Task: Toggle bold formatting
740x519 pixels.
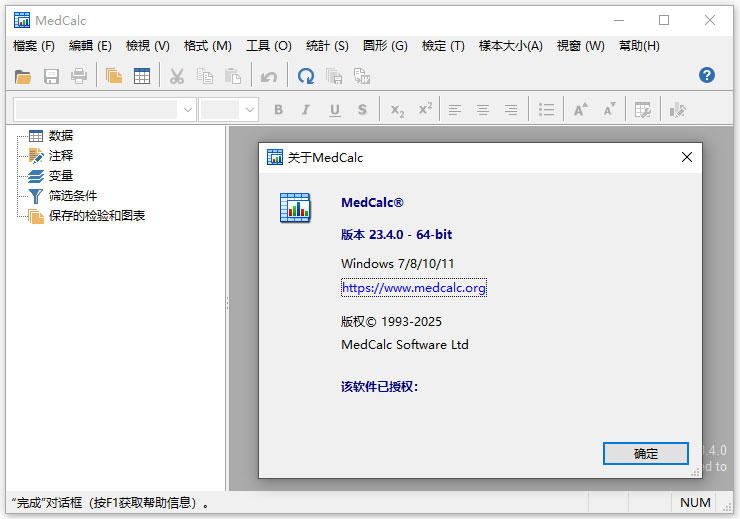Action: tap(278, 110)
